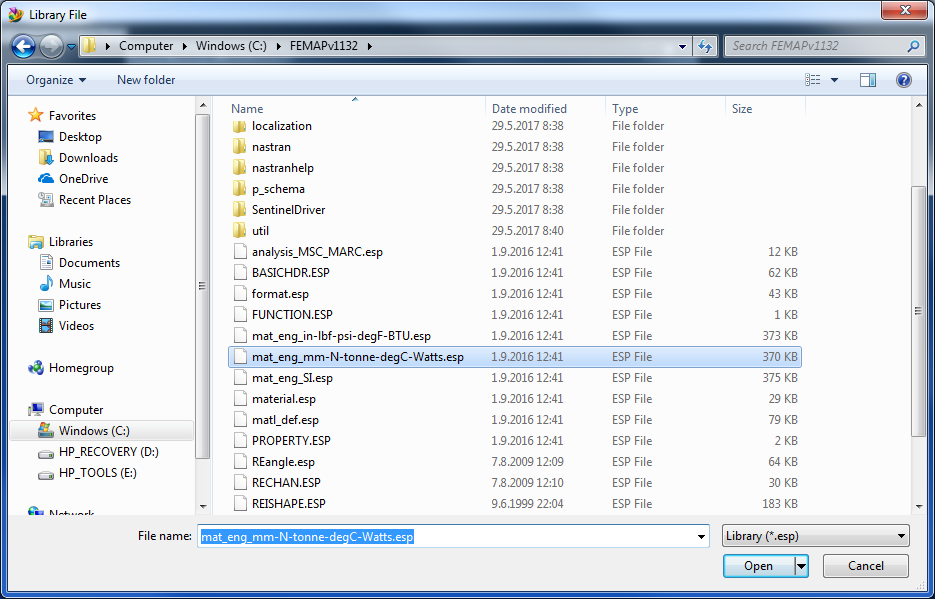Select FUNCTION.ESP file
The width and height of the screenshot is (935, 599).
tap(515, 315)
